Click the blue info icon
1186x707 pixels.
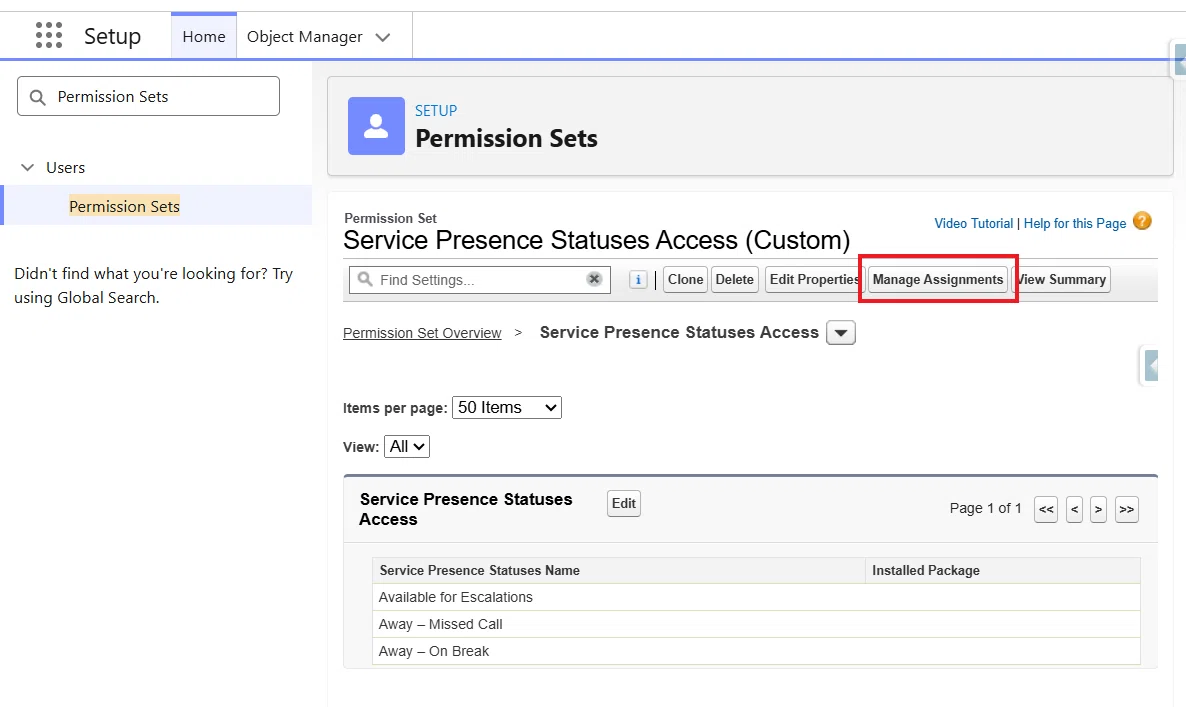638,280
